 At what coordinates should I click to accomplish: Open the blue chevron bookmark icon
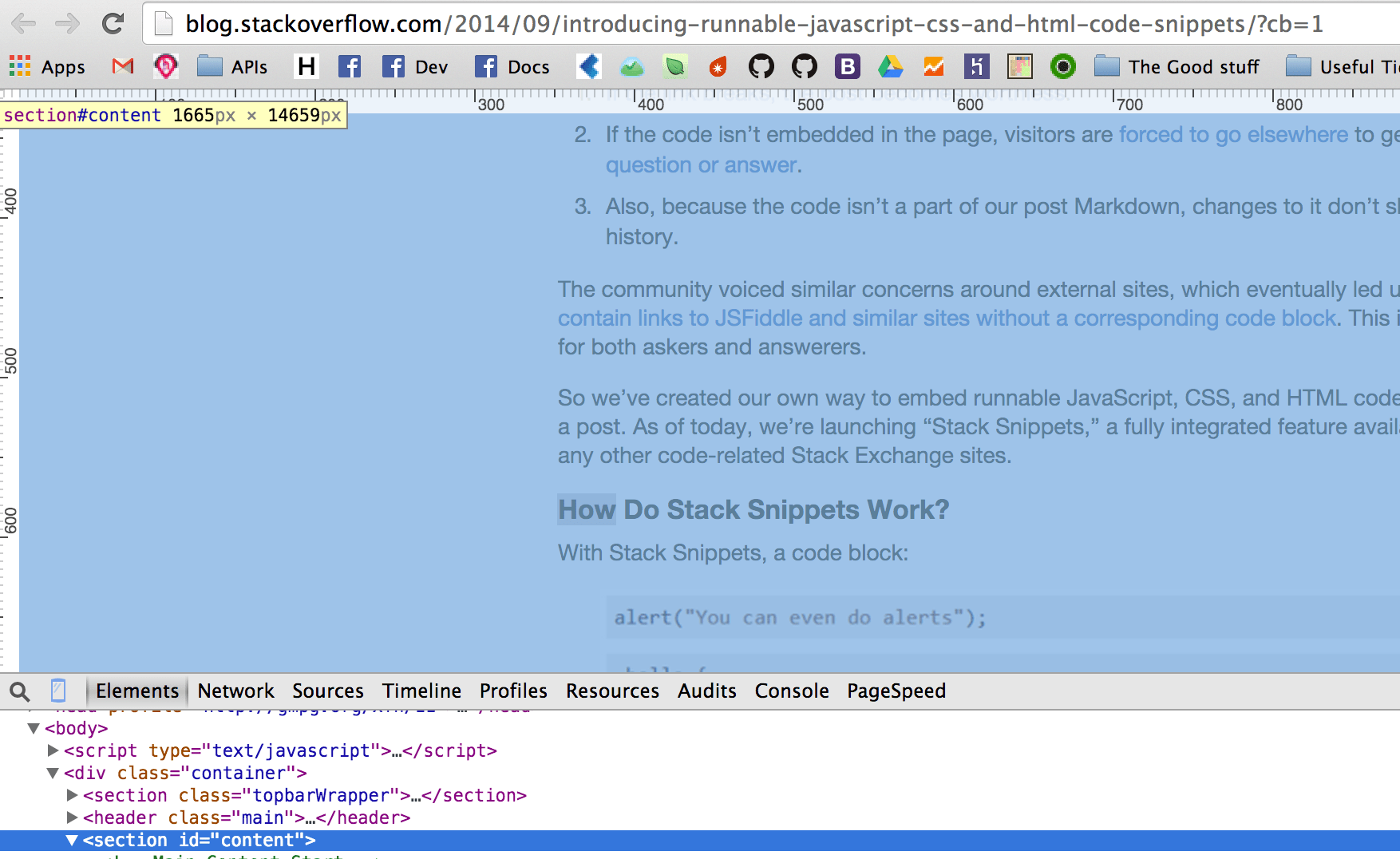589,66
